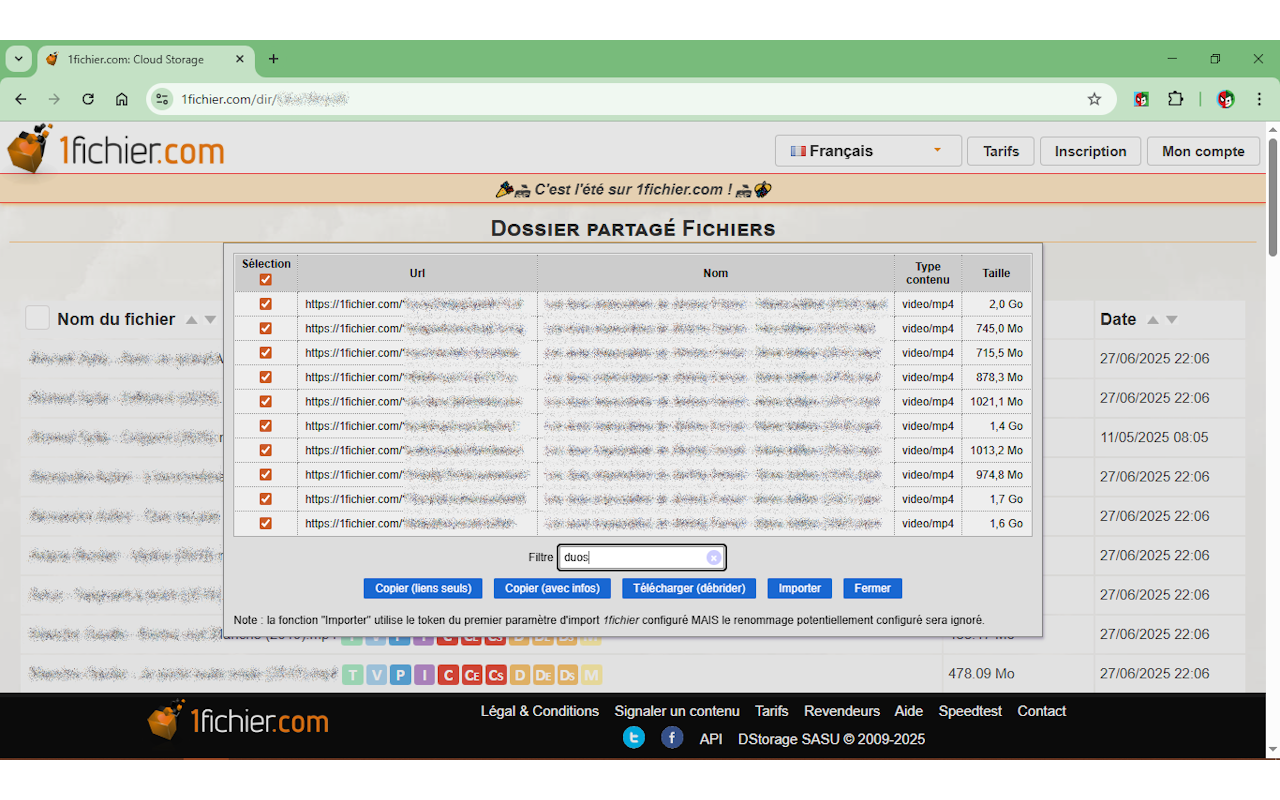
Task: Click the blue V icon in 478.09 Mo row
Action: pos(376,675)
